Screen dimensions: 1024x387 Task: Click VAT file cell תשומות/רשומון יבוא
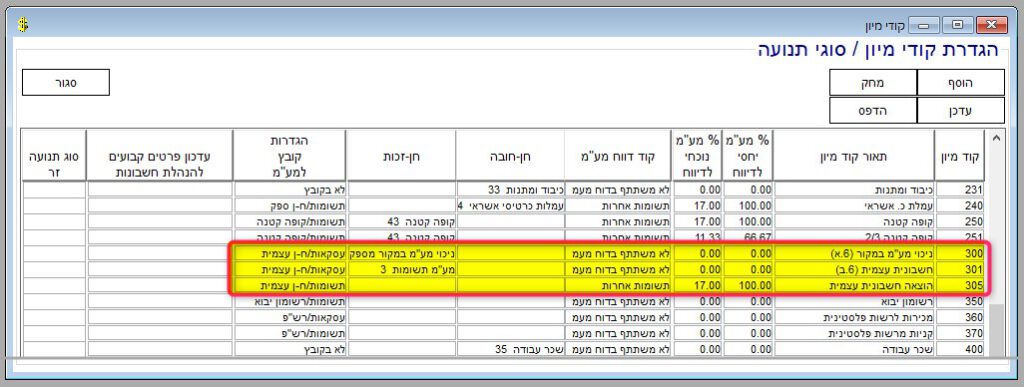tap(289, 301)
